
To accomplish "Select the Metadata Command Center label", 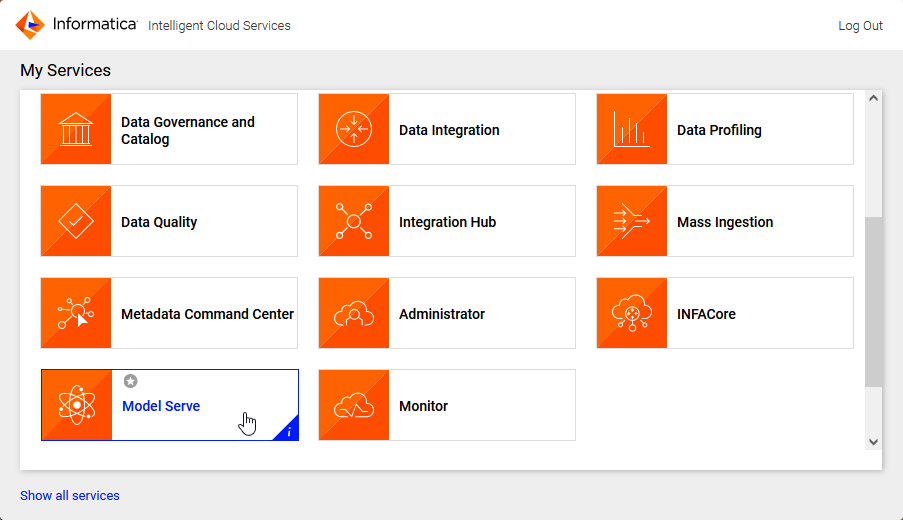I will coord(207,314).
